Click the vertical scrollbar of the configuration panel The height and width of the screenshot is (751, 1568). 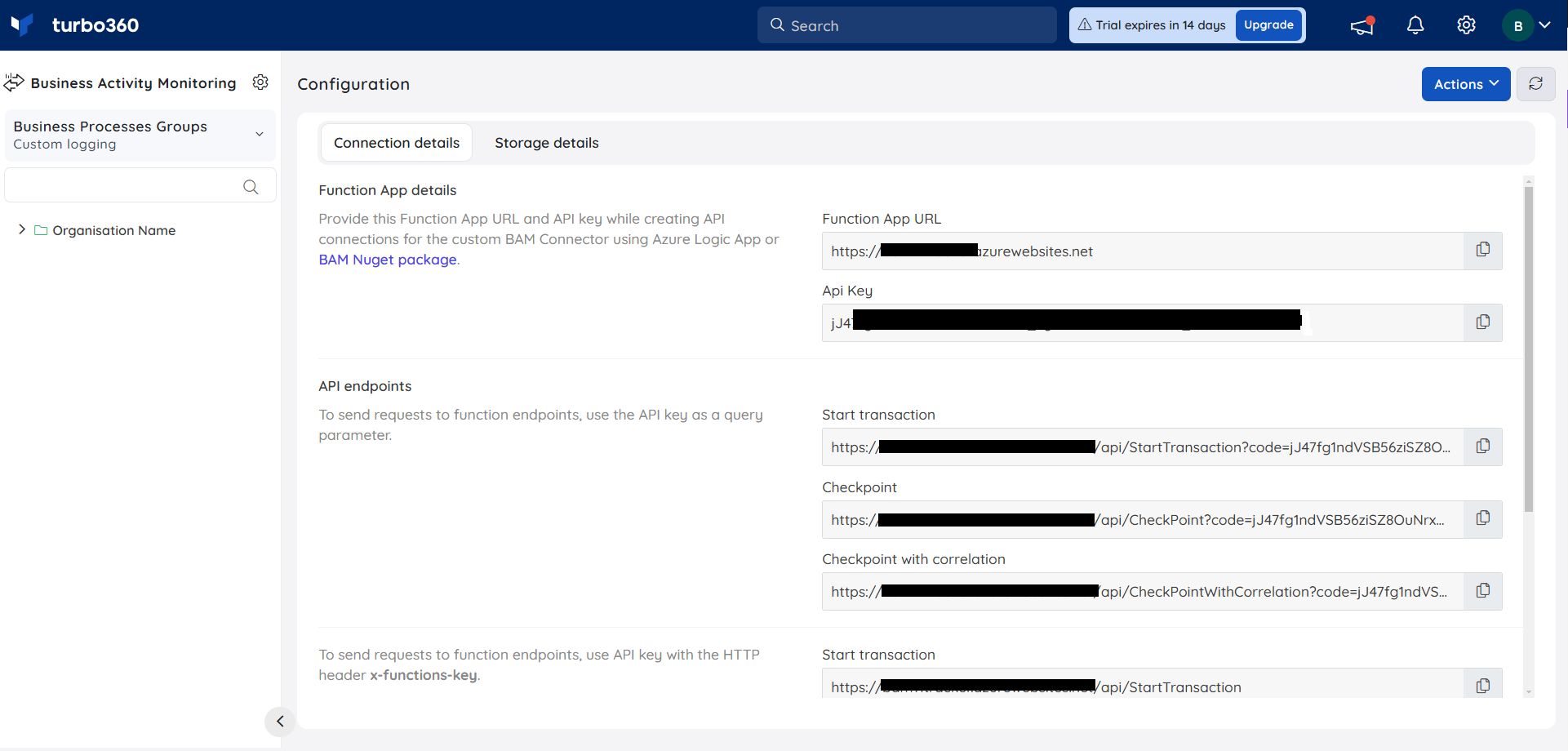pos(1529,349)
